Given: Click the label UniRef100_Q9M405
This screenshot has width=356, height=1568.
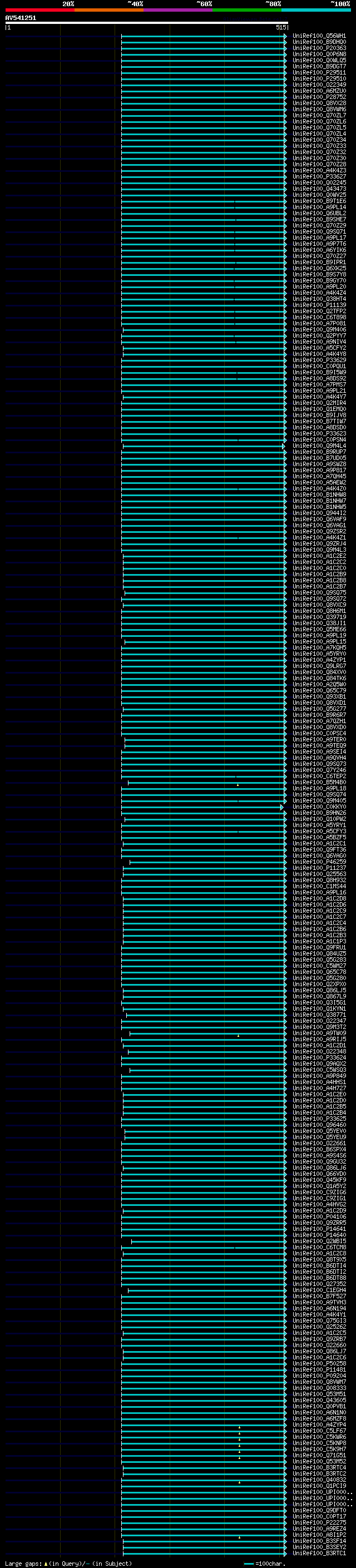Looking at the screenshot, I should coord(319,800).
